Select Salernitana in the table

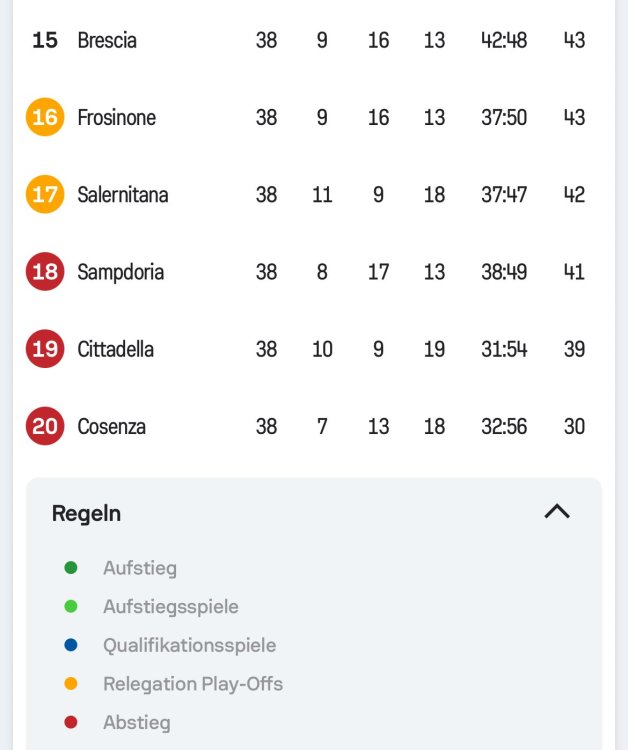(x=123, y=194)
